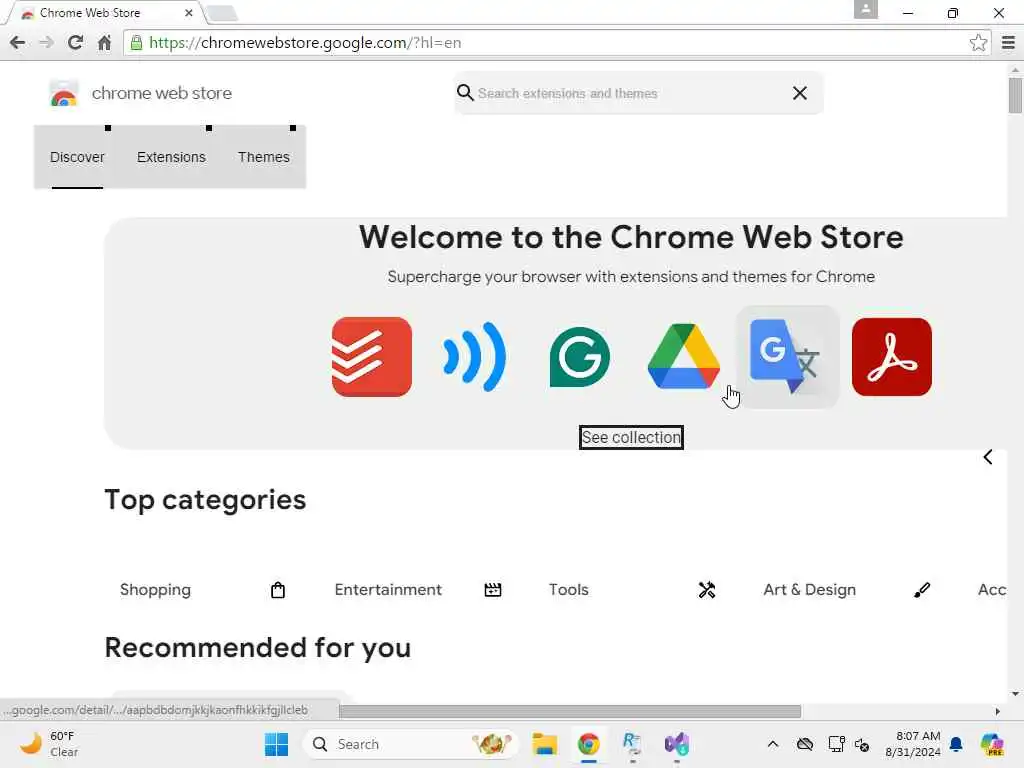Open Visual Studio from the taskbar
1024x768 pixels.
coord(677,744)
